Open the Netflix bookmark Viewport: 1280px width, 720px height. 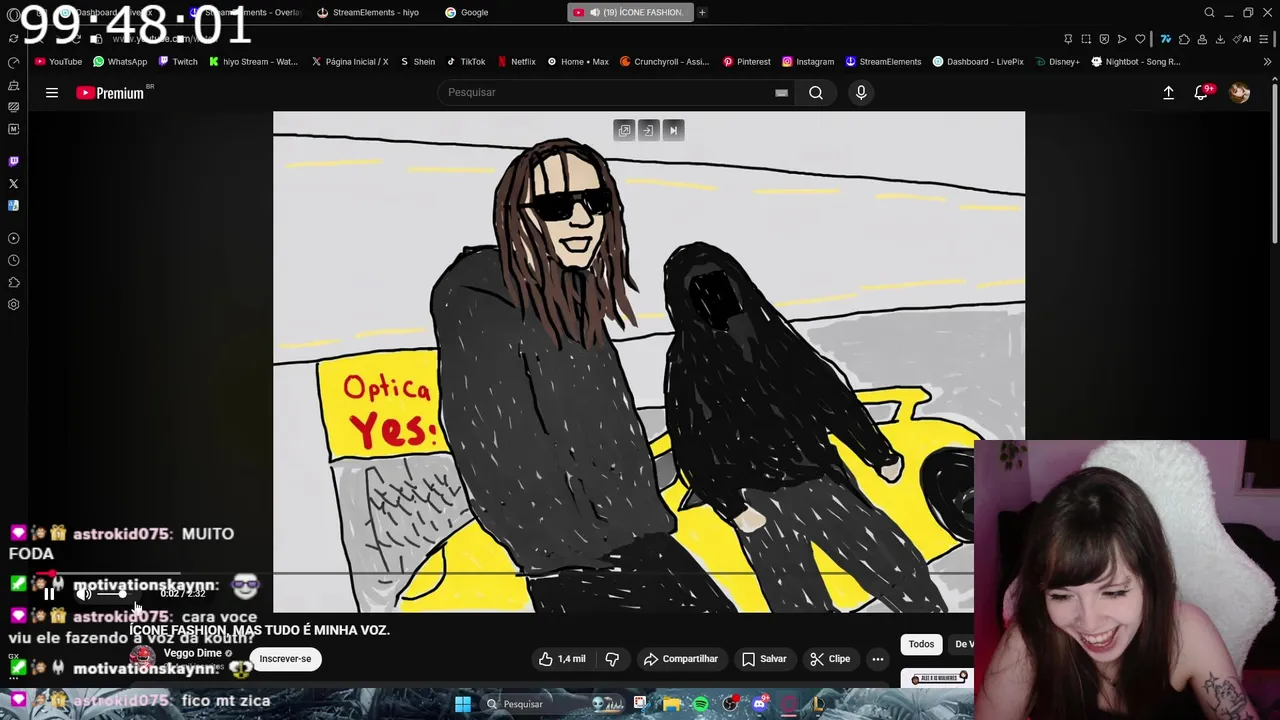click(516, 61)
